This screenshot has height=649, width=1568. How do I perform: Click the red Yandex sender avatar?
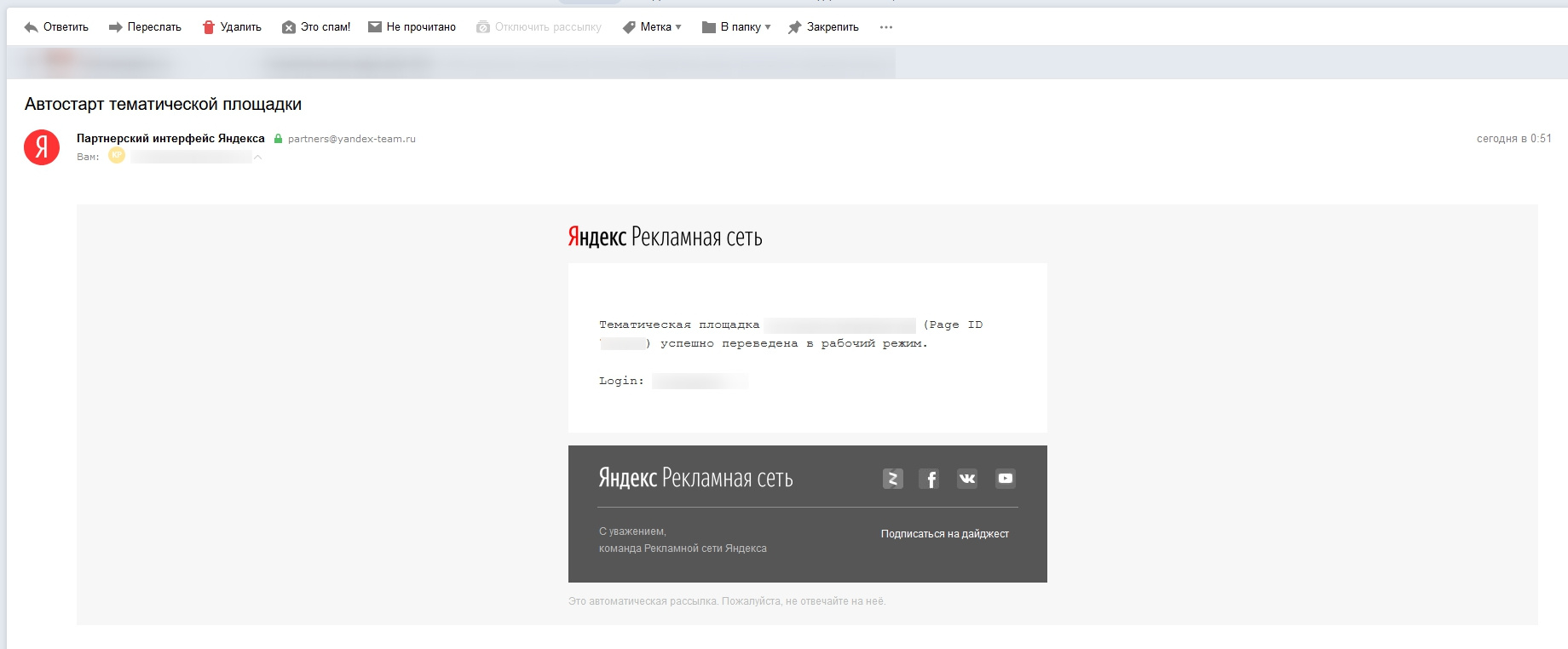tap(42, 147)
